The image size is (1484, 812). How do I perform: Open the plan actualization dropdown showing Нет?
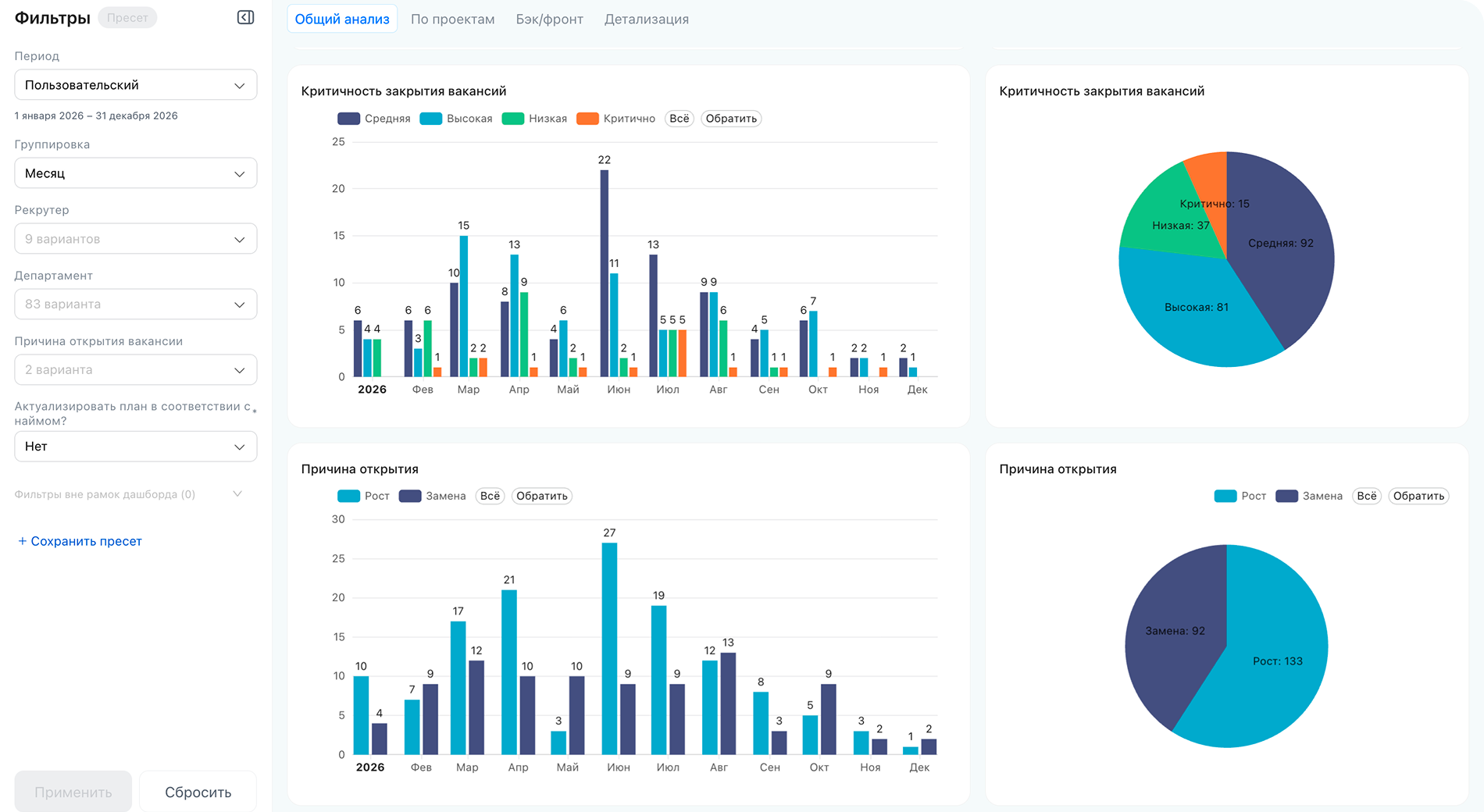click(136, 447)
